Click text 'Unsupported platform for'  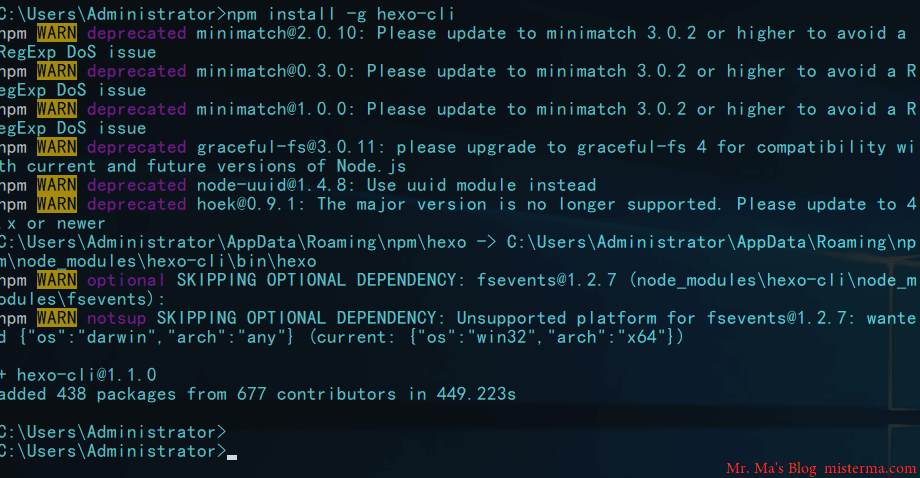point(576,318)
